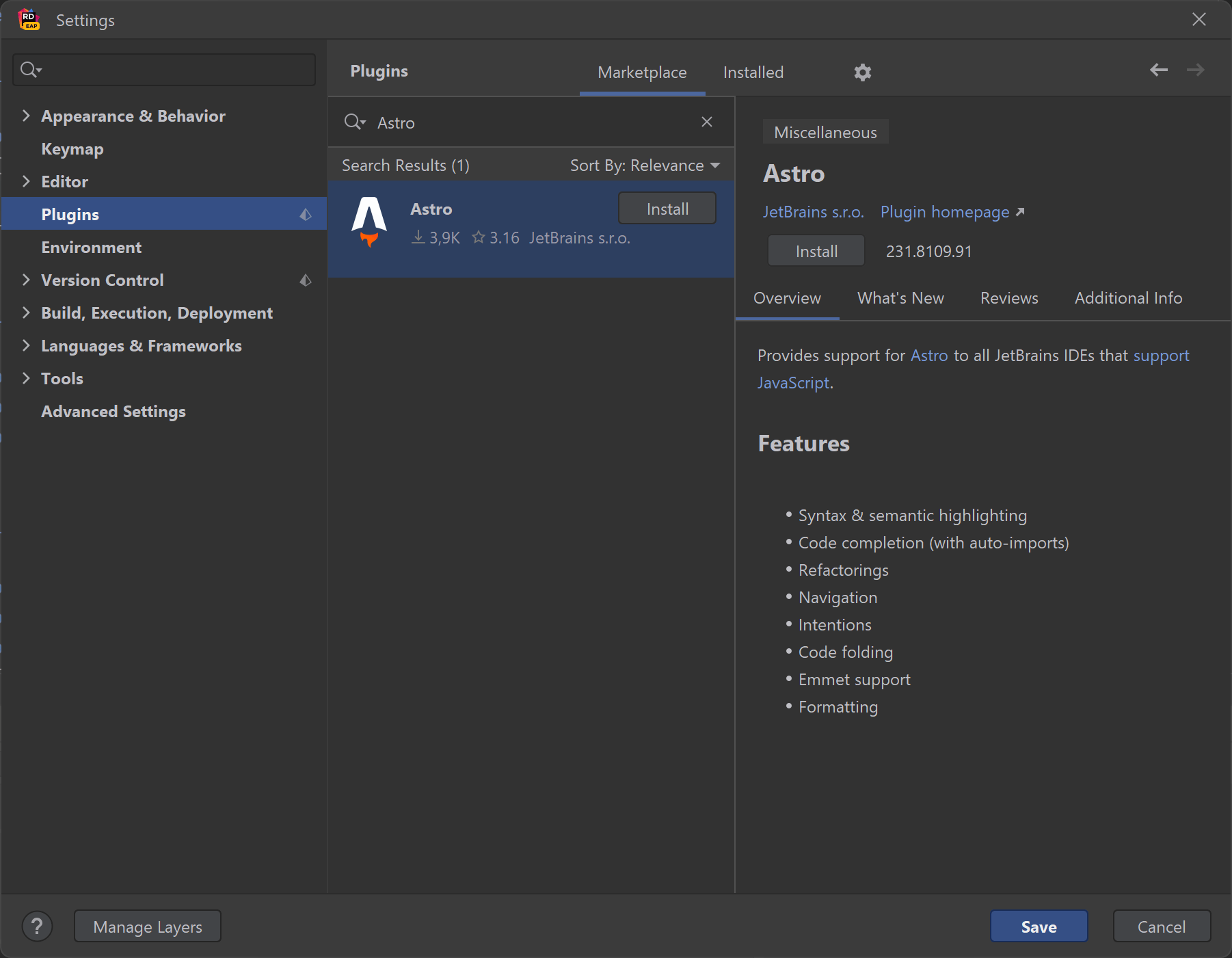This screenshot has width=1232, height=958.
Task: Click the back navigation arrow
Action: click(x=1158, y=70)
